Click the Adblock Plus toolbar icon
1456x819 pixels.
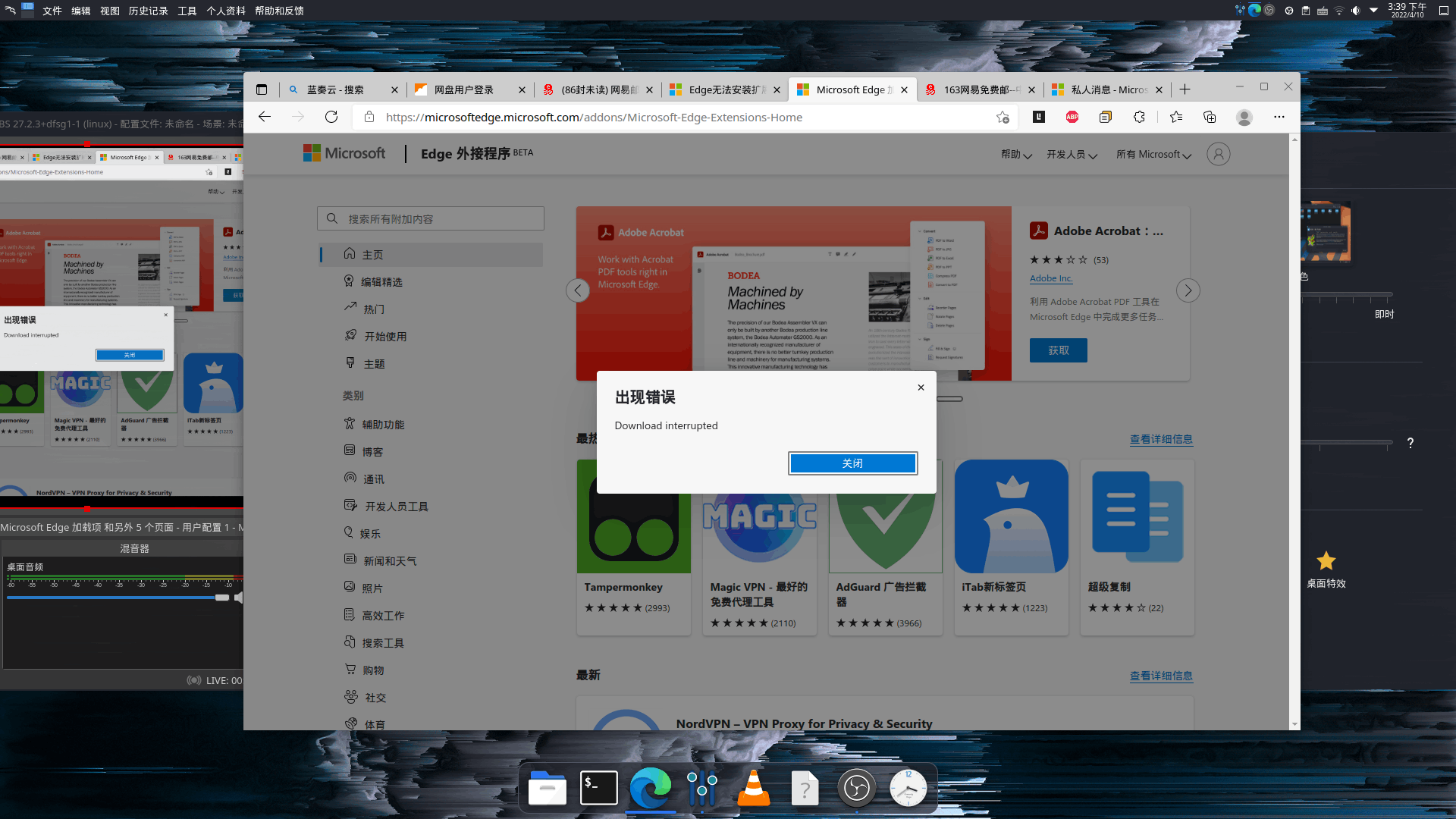point(1072,117)
